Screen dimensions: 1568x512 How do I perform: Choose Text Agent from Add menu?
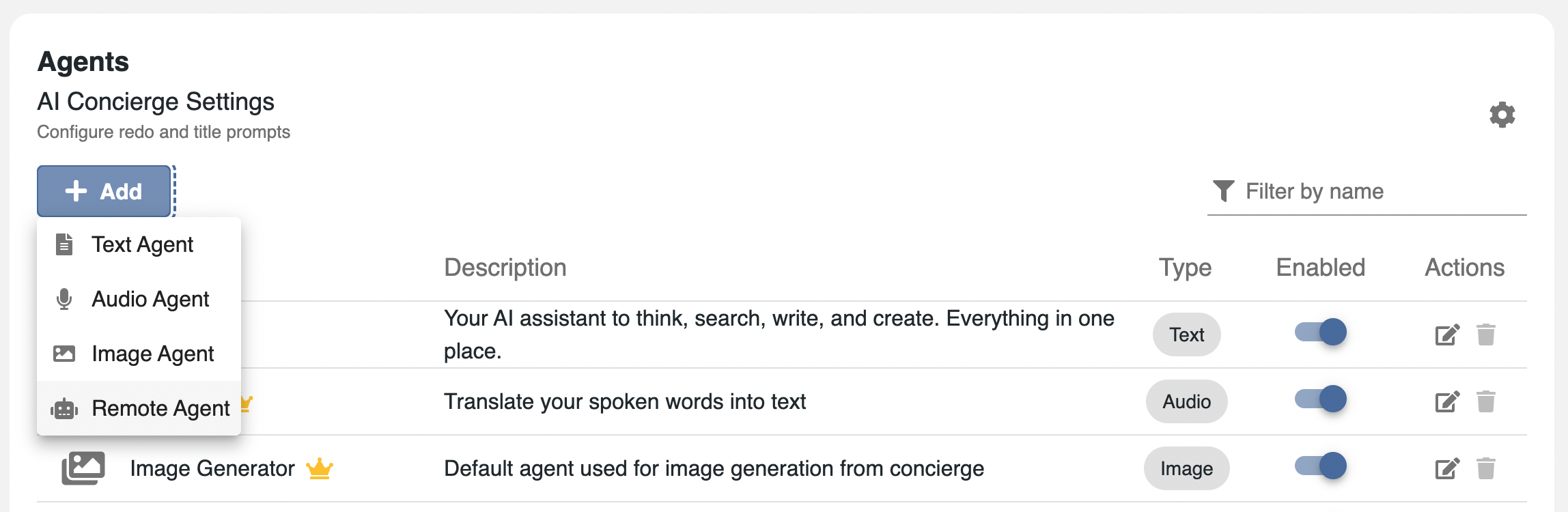pyautogui.click(x=142, y=244)
